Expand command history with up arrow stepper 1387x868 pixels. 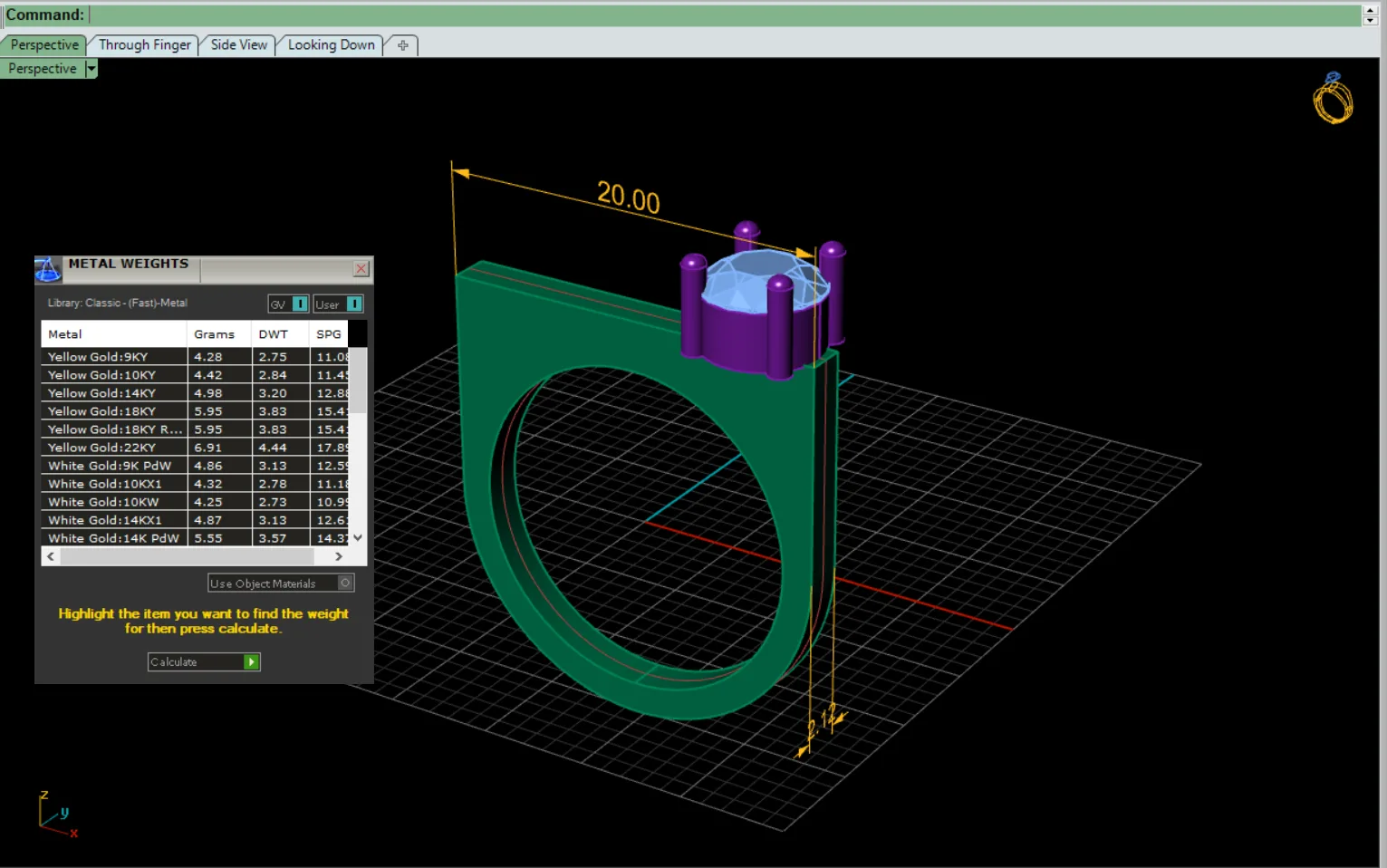point(1370,10)
